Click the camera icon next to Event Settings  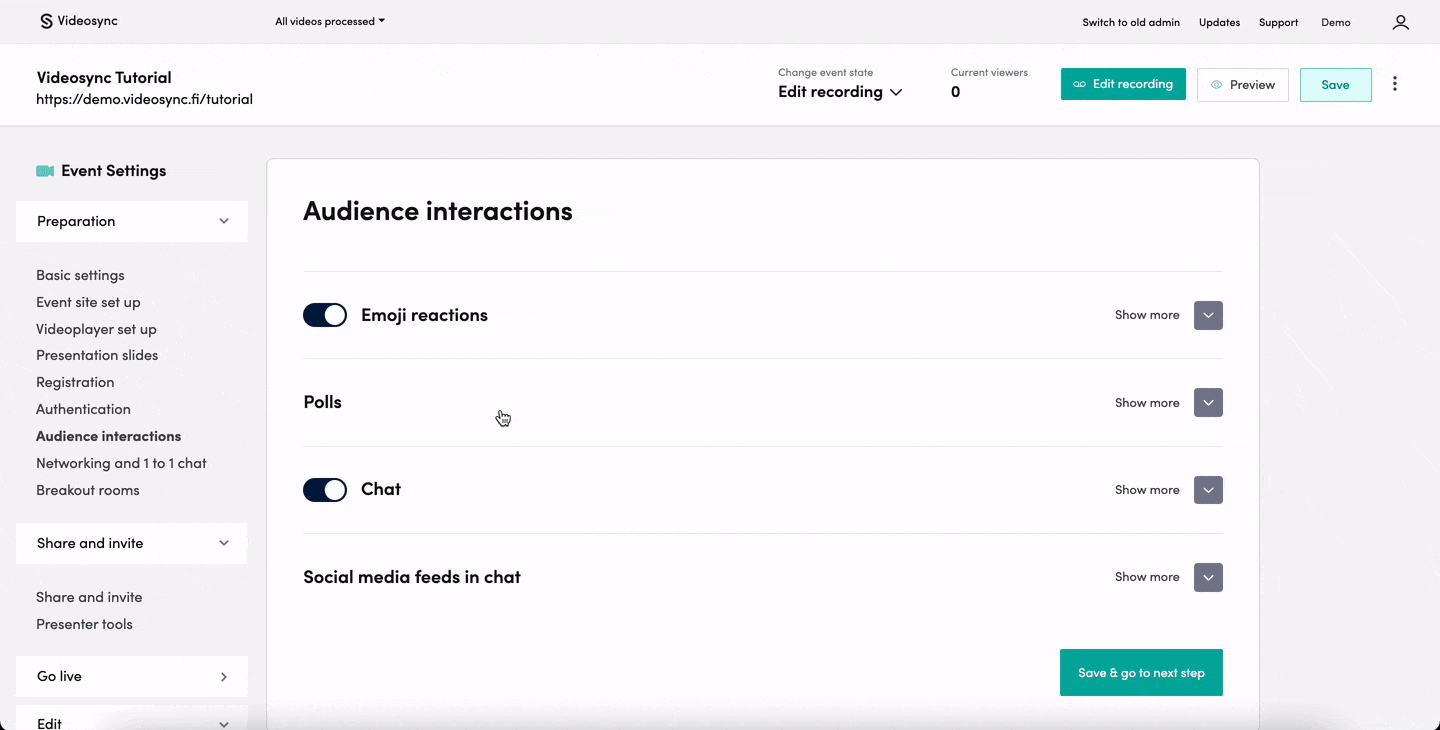click(45, 170)
